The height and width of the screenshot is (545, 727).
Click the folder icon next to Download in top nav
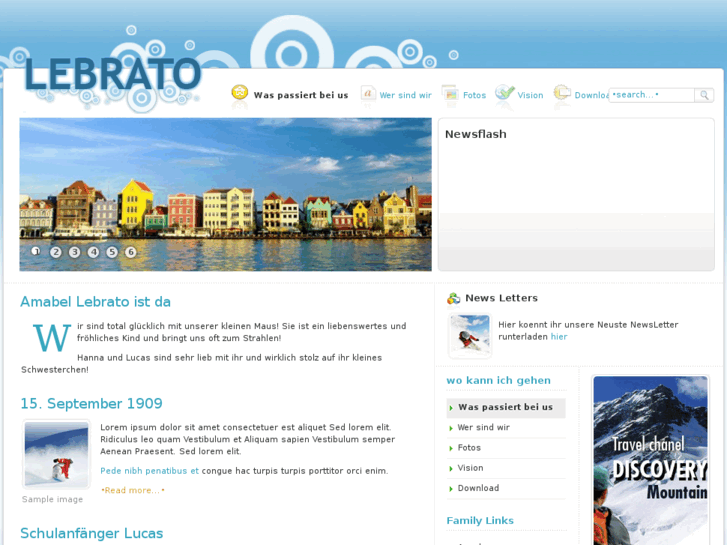click(x=562, y=92)
